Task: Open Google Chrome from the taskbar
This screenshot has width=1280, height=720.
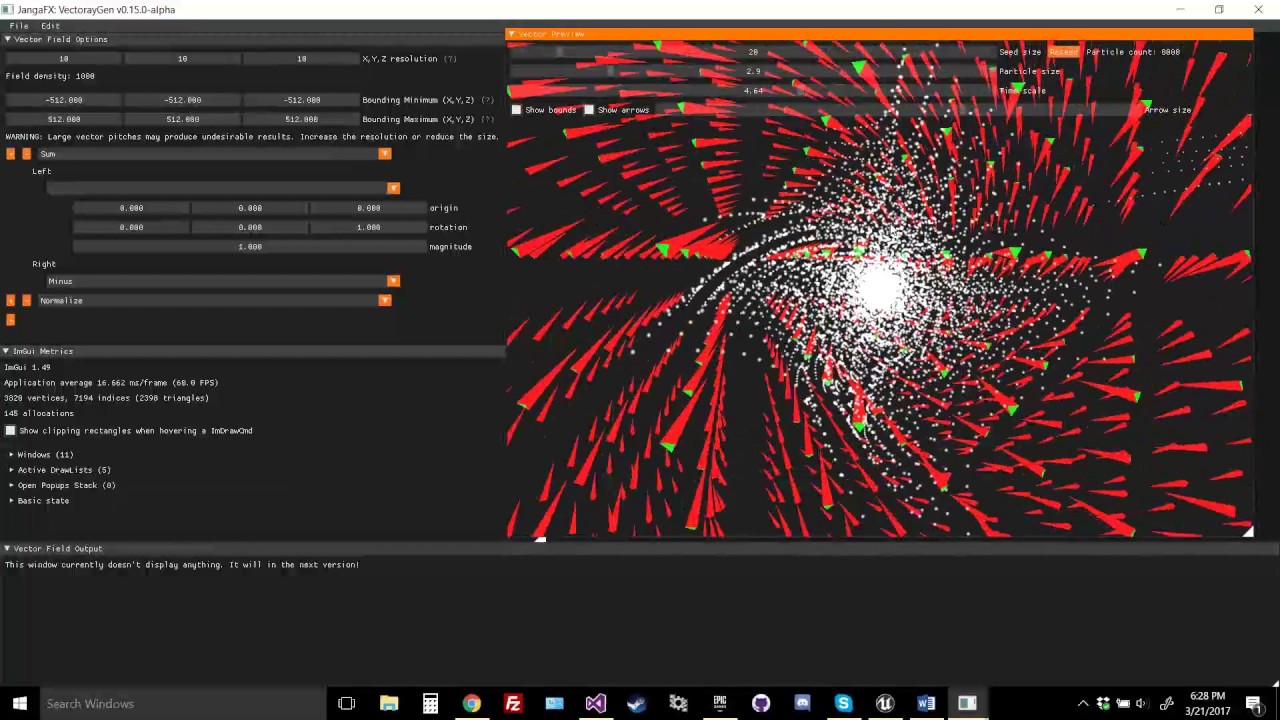Action: click(x=471, y=704)
